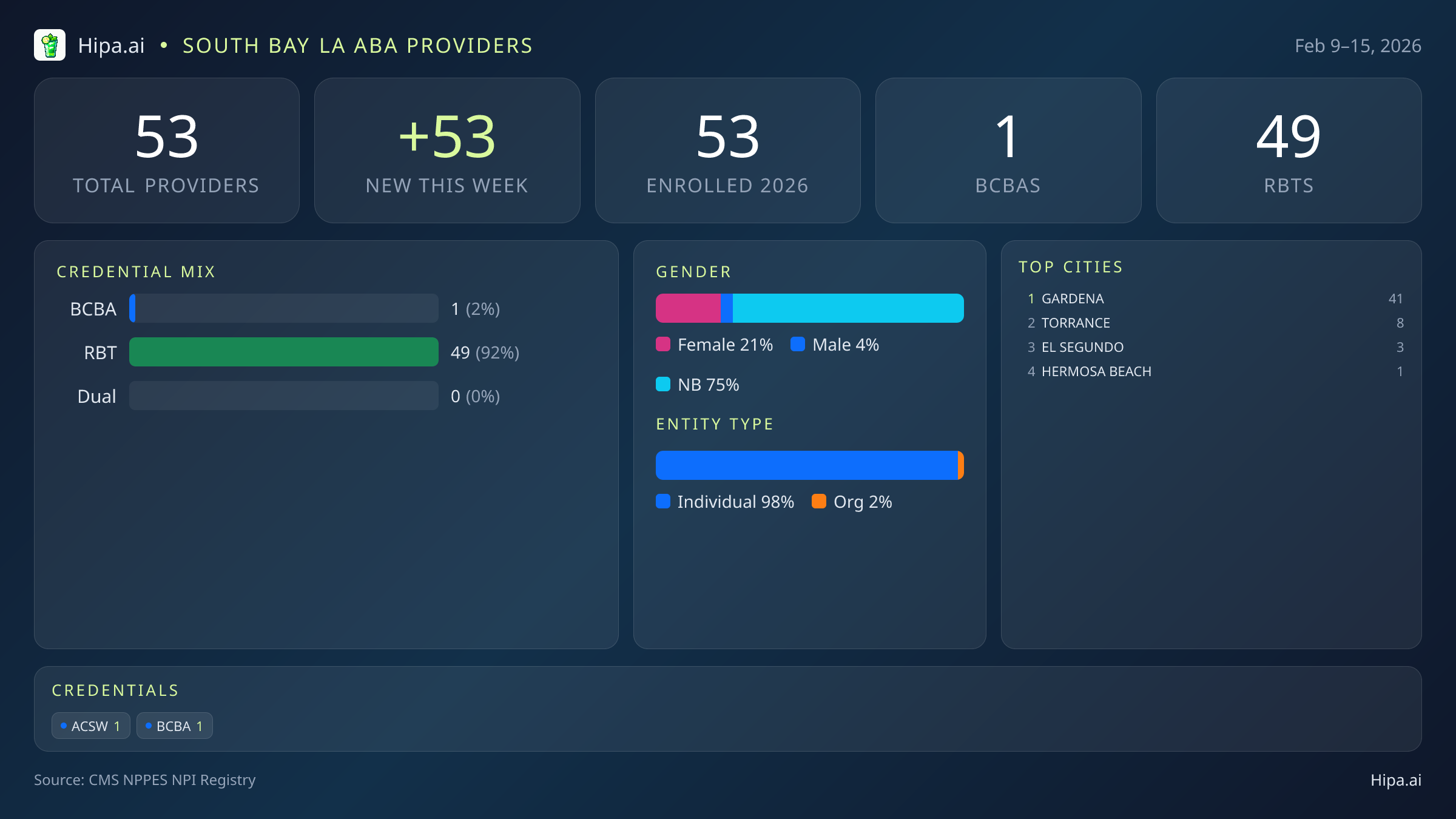The image size is (1456, 819).
Task: Select the Individual legend swatch under Entity Type
Action: [664, 502]
